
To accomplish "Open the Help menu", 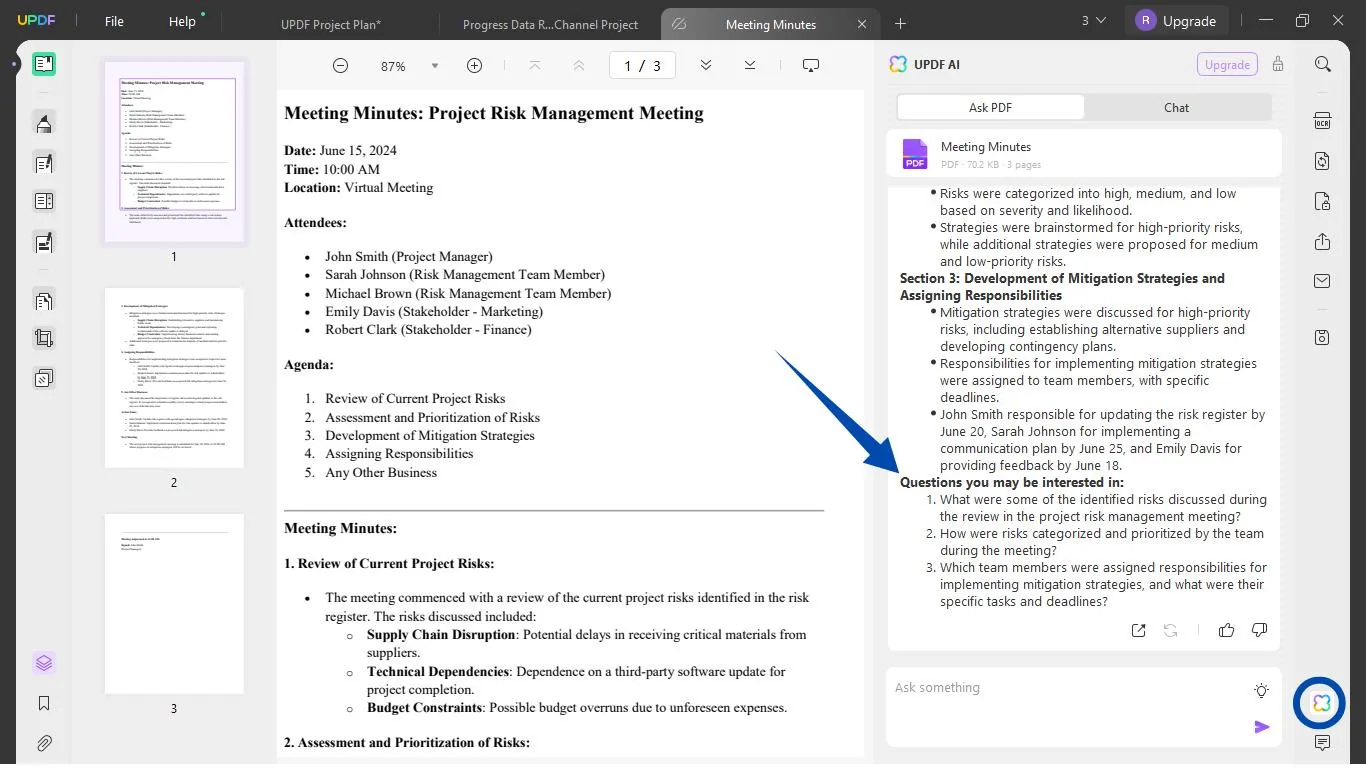I will click(182, 21).
